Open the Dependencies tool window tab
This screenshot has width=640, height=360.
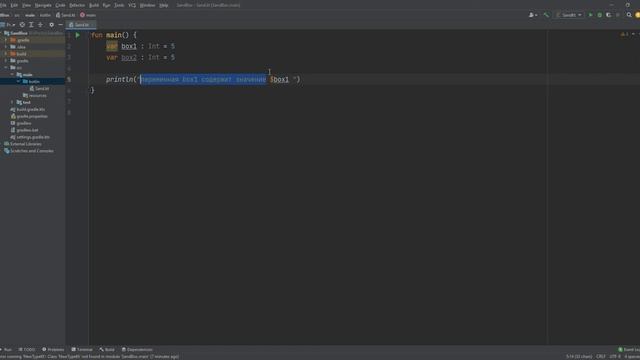click(x=137, y=349)
